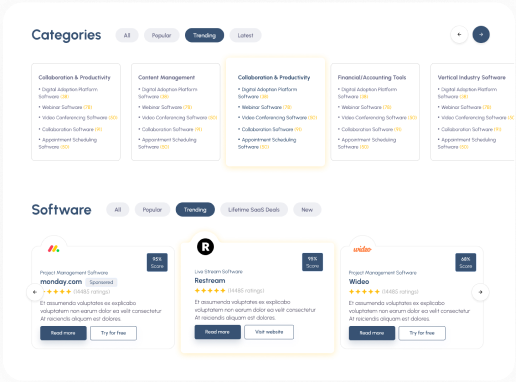Click Digital Adoption Platform Software in highlighted card
This screenshot has height=382, width=516.
pos(267,93)
